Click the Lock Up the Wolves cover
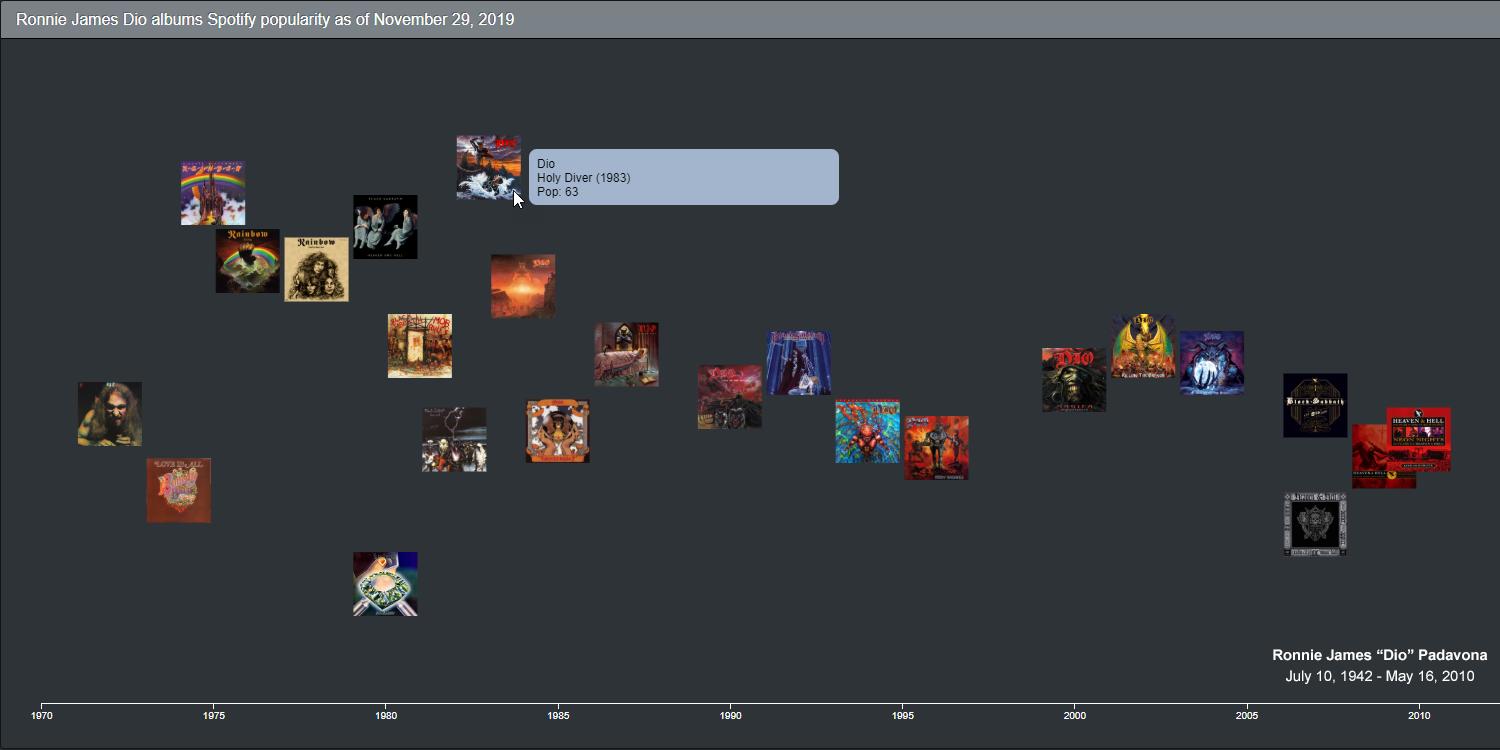 [x=730, y=397]
